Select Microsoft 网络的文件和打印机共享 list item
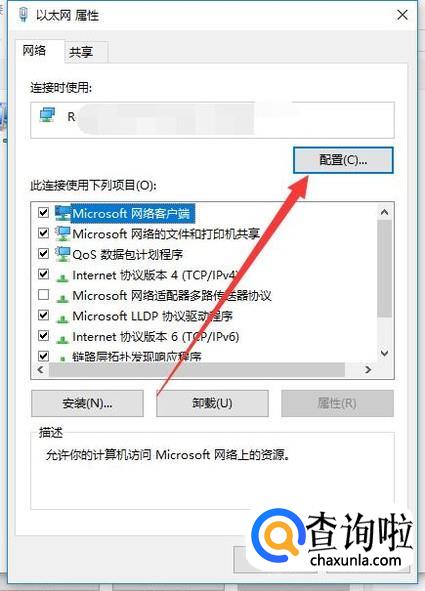The image size is (425, 591). (166, 234)
